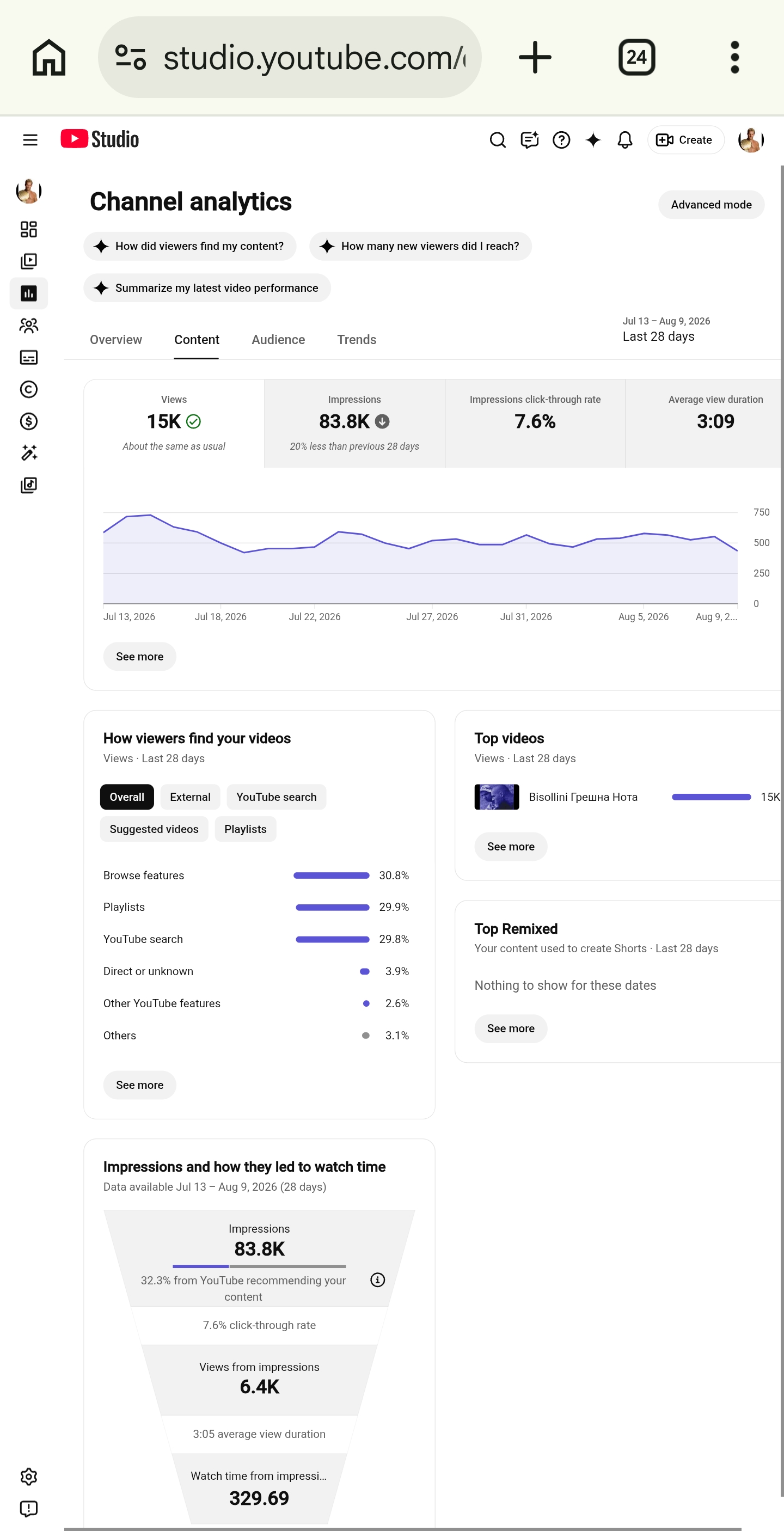Go to Earn dollar sidebar icon
784x1531 pixels.
pos(28,421)
